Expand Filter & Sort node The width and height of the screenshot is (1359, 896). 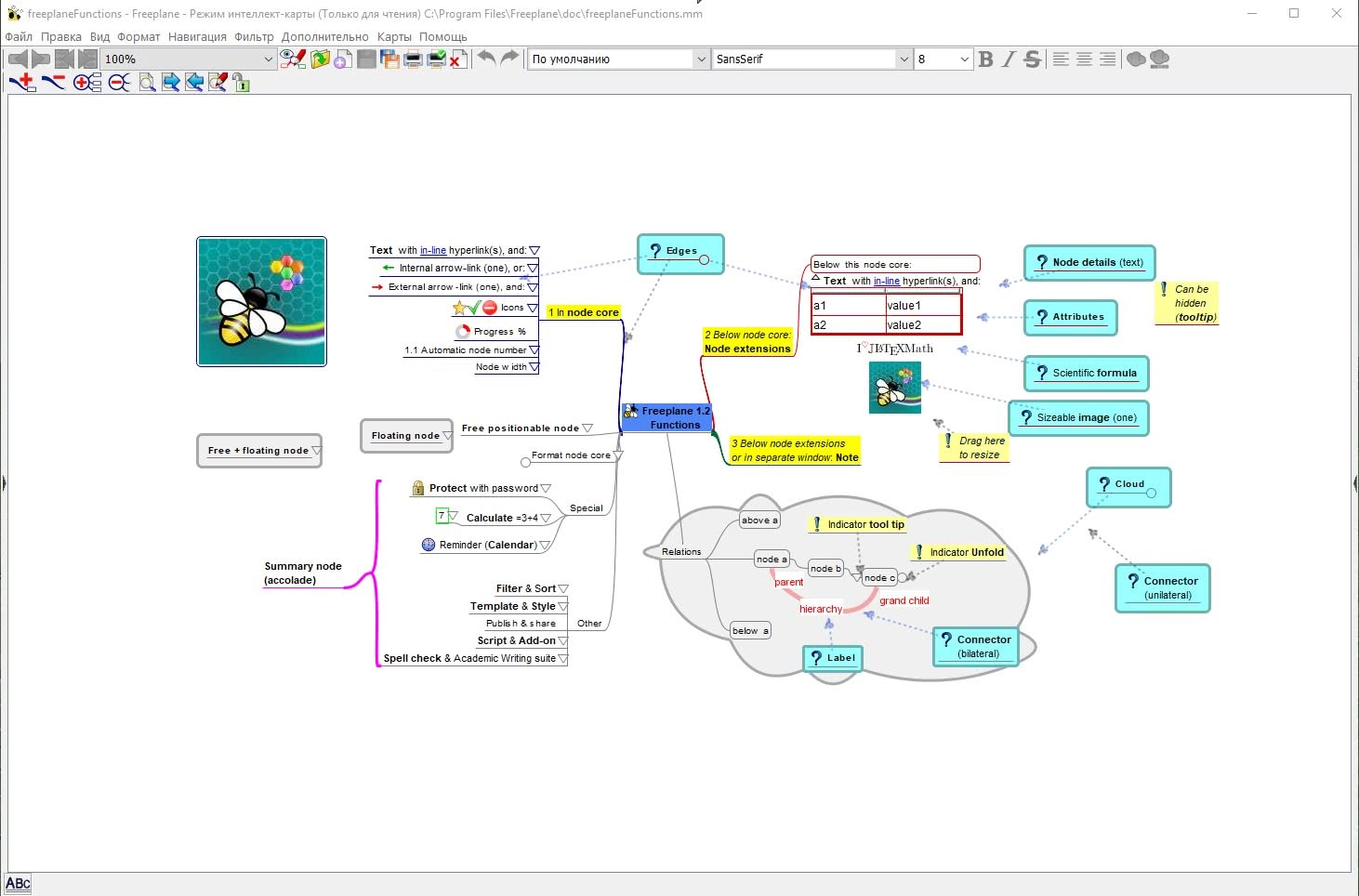(562, 589)
